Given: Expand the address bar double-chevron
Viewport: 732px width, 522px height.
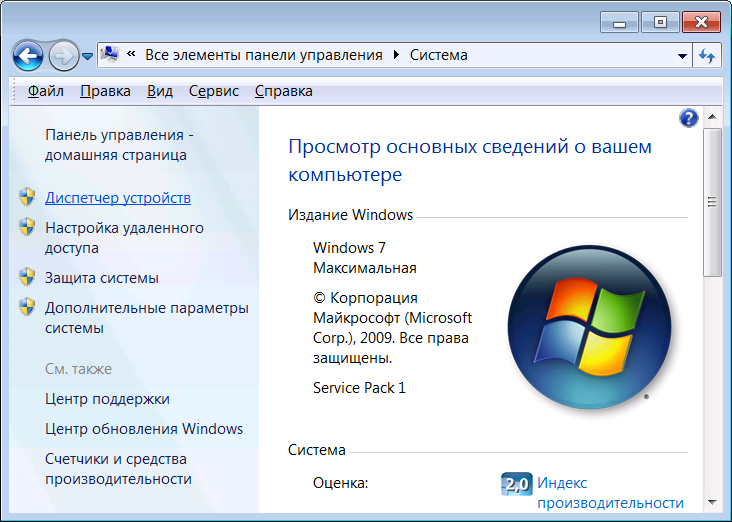Looking at the screenshot, I should (x=131, y=54).
